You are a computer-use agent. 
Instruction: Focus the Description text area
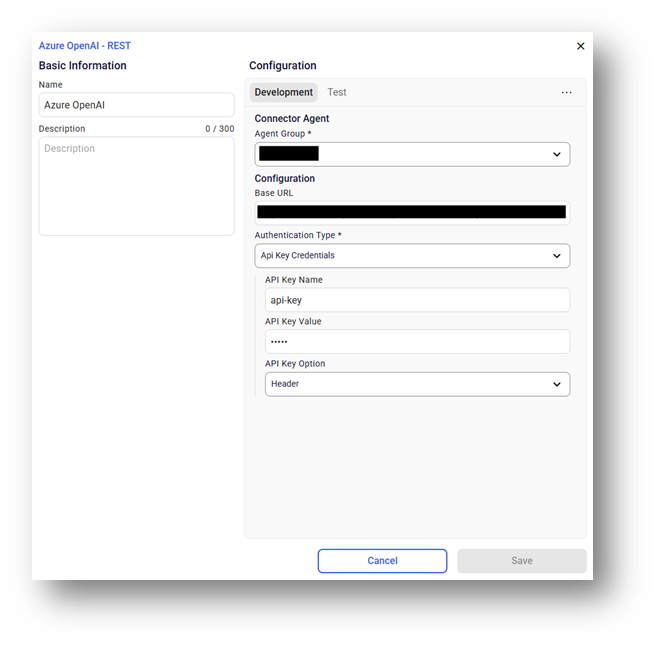click(x=136, y=186)
